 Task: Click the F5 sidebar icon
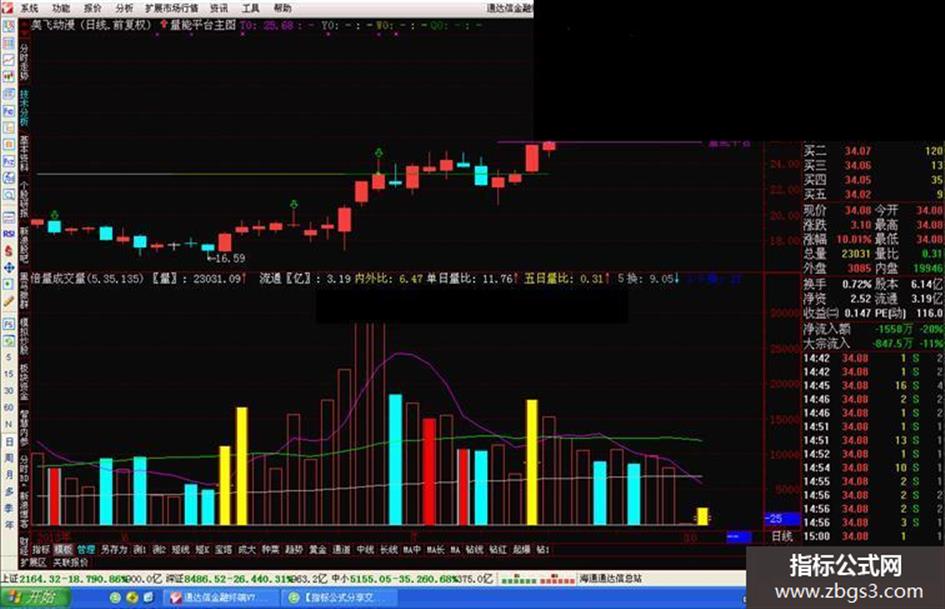(8, 324)
